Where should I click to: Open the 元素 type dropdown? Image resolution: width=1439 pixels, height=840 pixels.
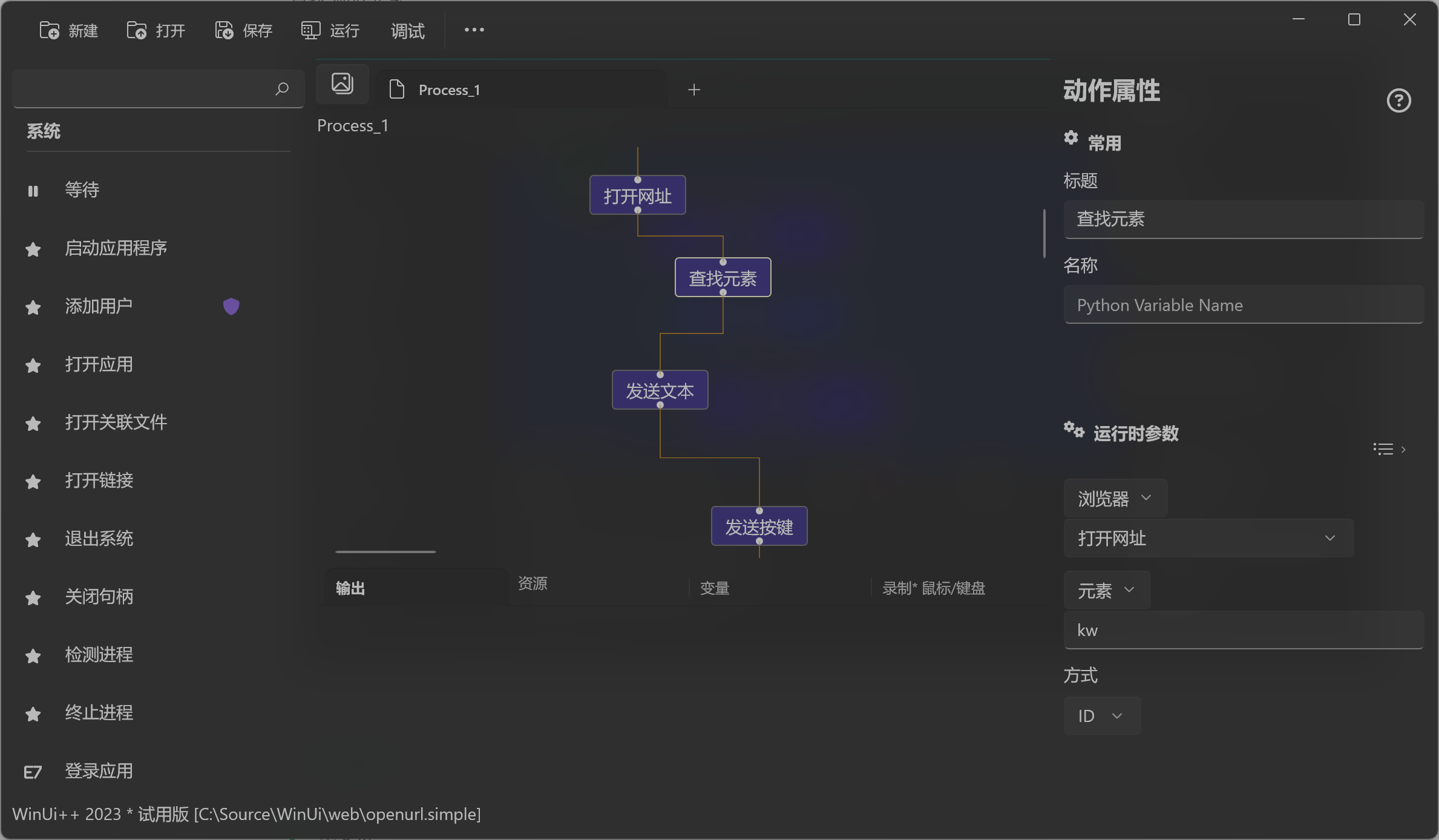(1106, 590)
